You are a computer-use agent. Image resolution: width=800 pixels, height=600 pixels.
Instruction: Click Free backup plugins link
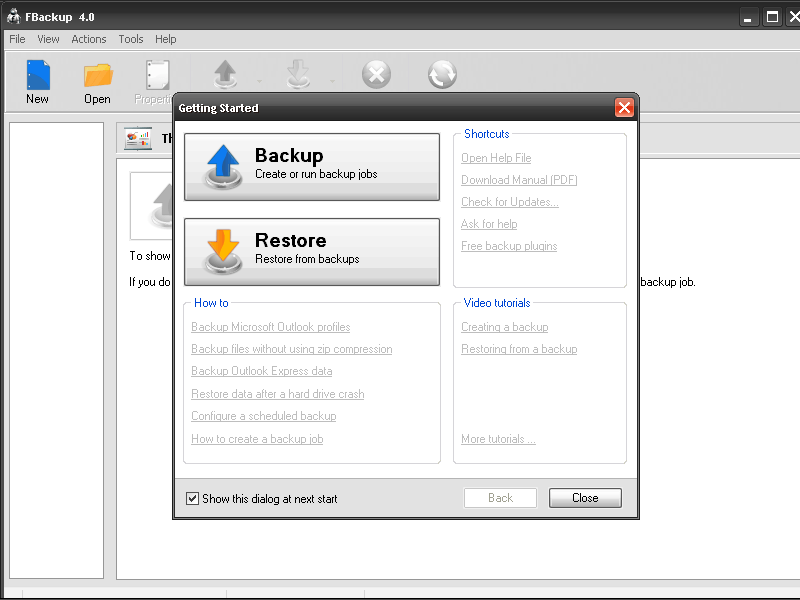(x=509, y=246)
